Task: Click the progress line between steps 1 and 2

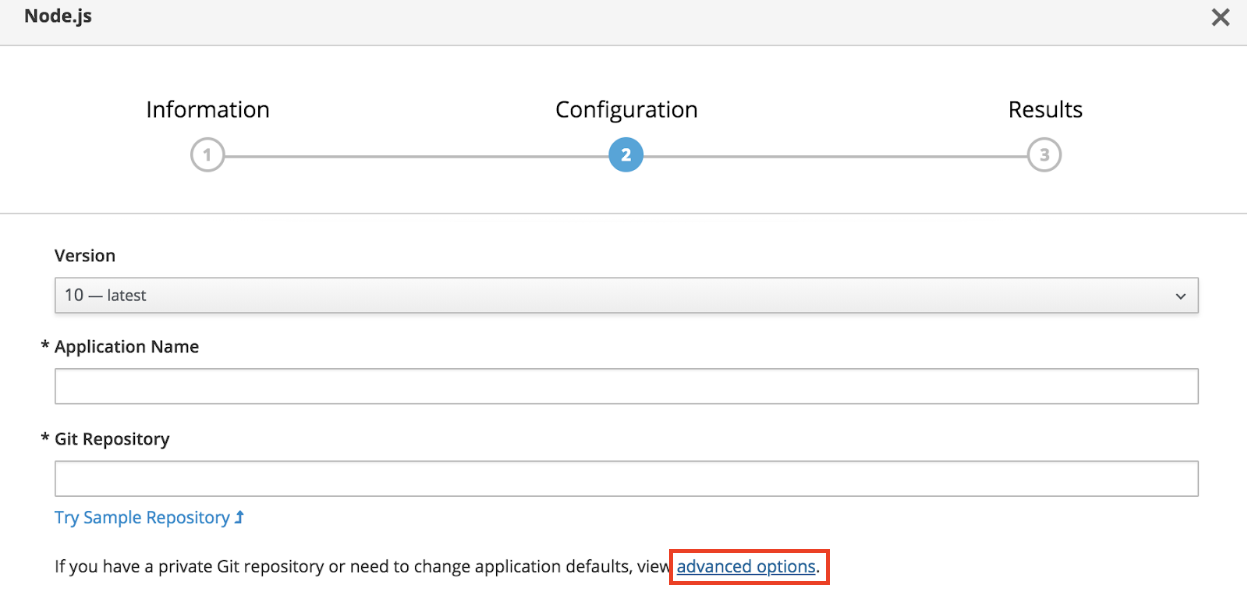Action: tap(416, 156)
